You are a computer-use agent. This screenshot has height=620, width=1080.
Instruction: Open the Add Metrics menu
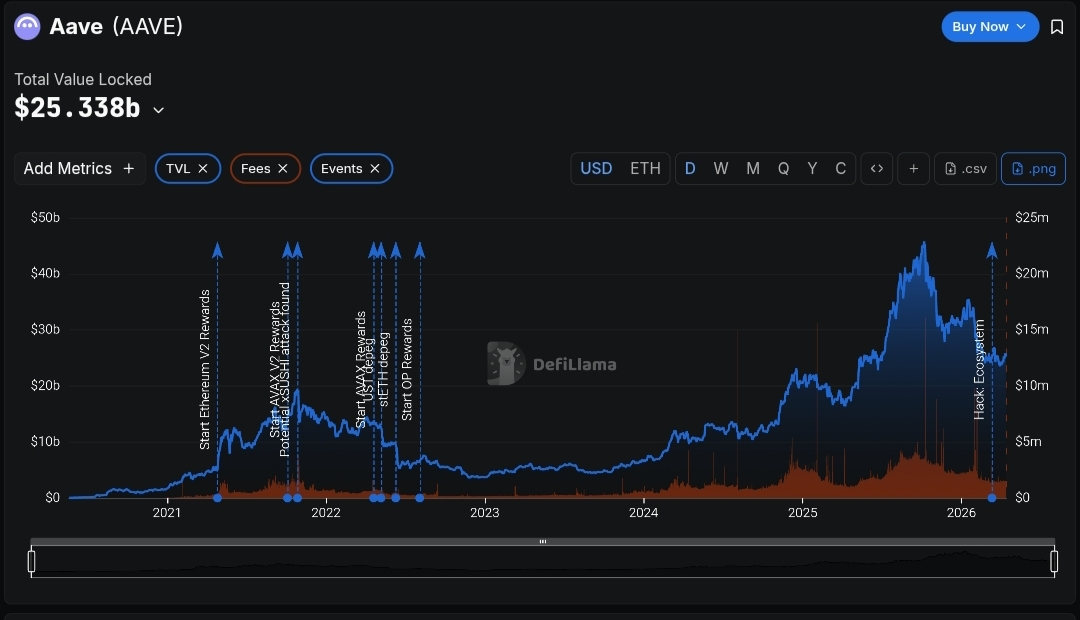coord(80,169)
